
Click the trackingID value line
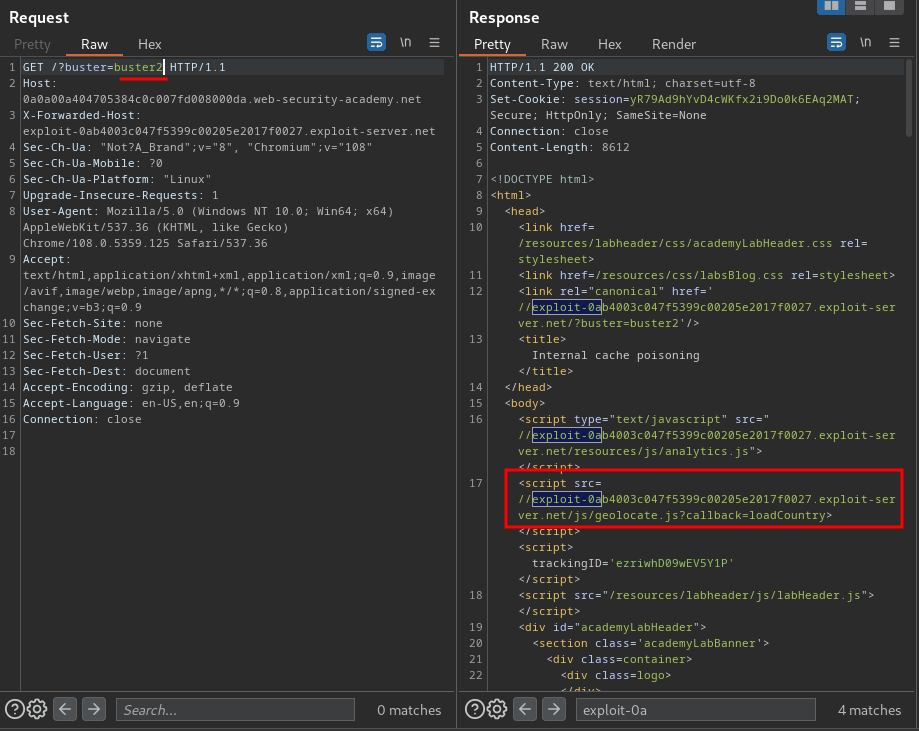633,563
